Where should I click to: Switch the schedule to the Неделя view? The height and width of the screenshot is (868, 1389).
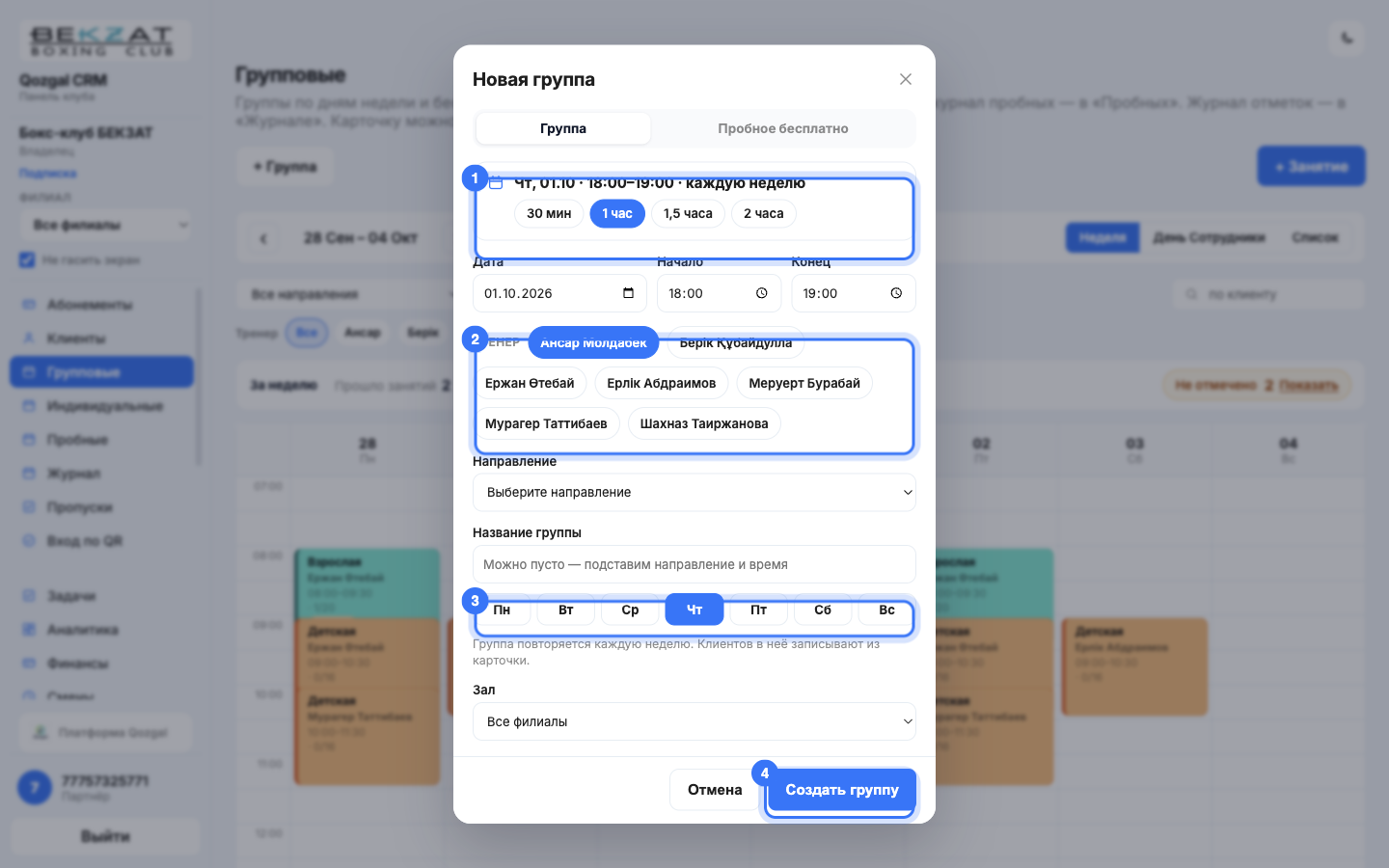pos(1103,237)
